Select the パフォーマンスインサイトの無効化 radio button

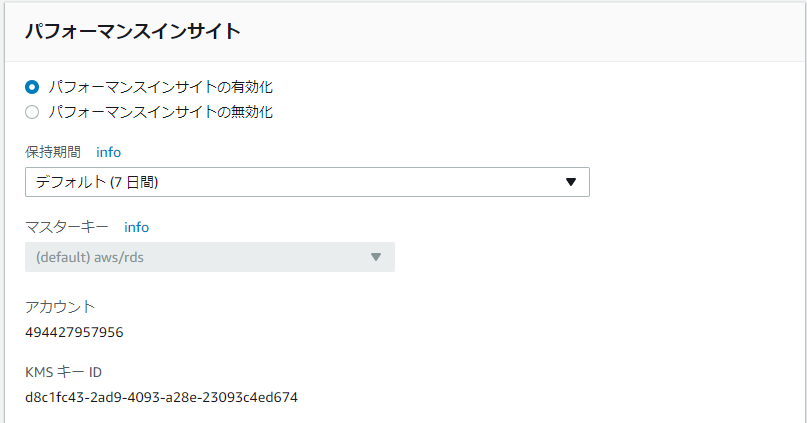pyautogui.click(x=32, y=112)
